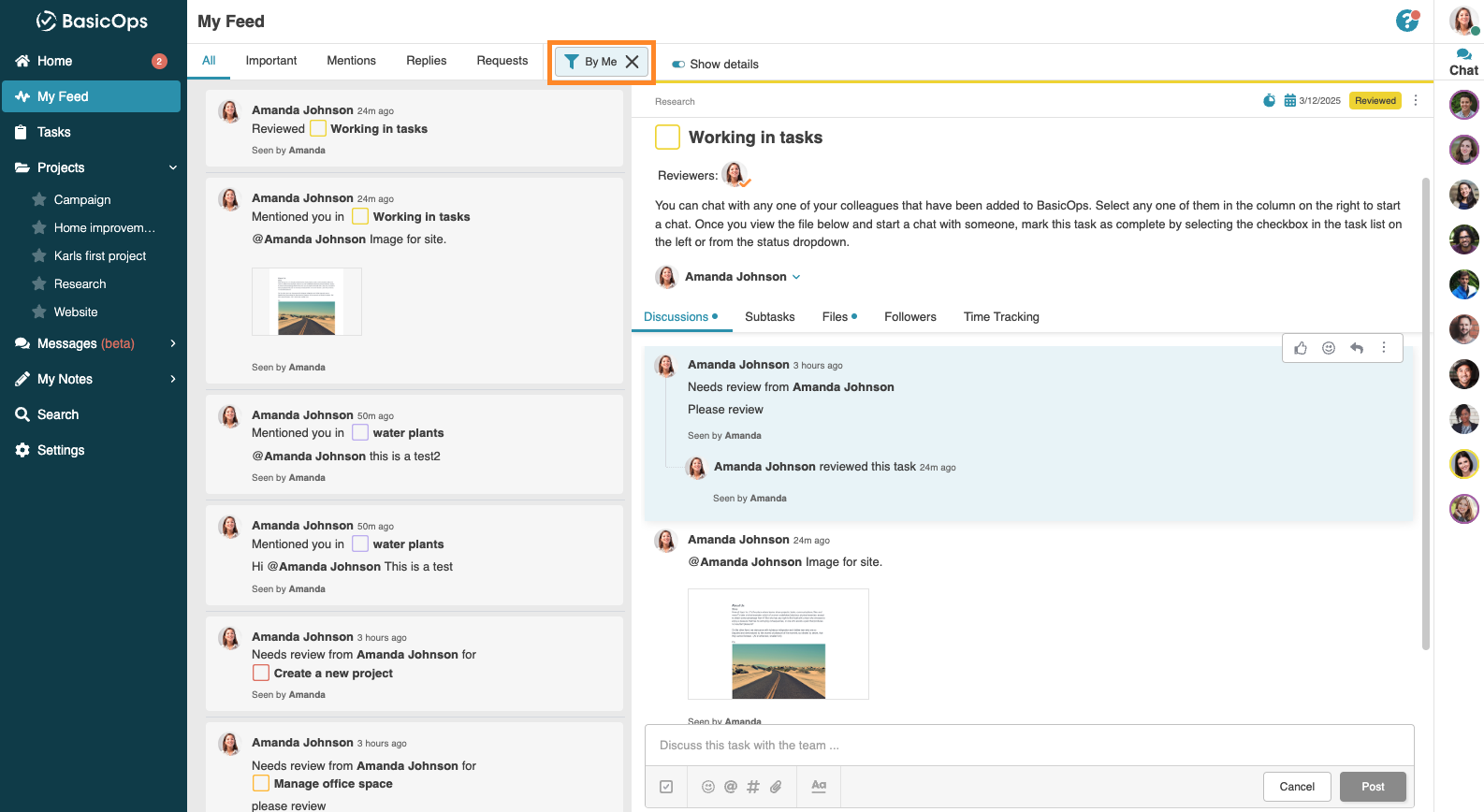Check the Working in tasks title checkbox
This screenshot has height=812, width=1484.
pyautogui.click(x=667, y=138)
